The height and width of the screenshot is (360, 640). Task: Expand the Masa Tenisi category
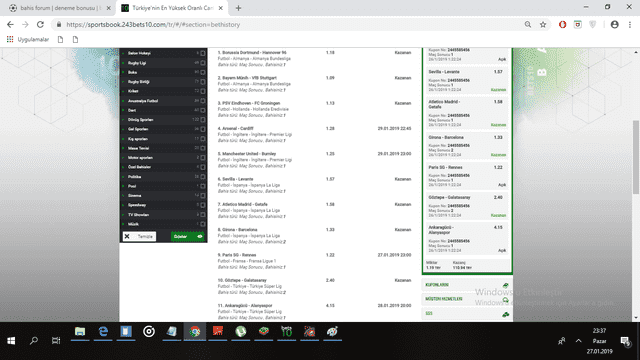coord(123,148)
